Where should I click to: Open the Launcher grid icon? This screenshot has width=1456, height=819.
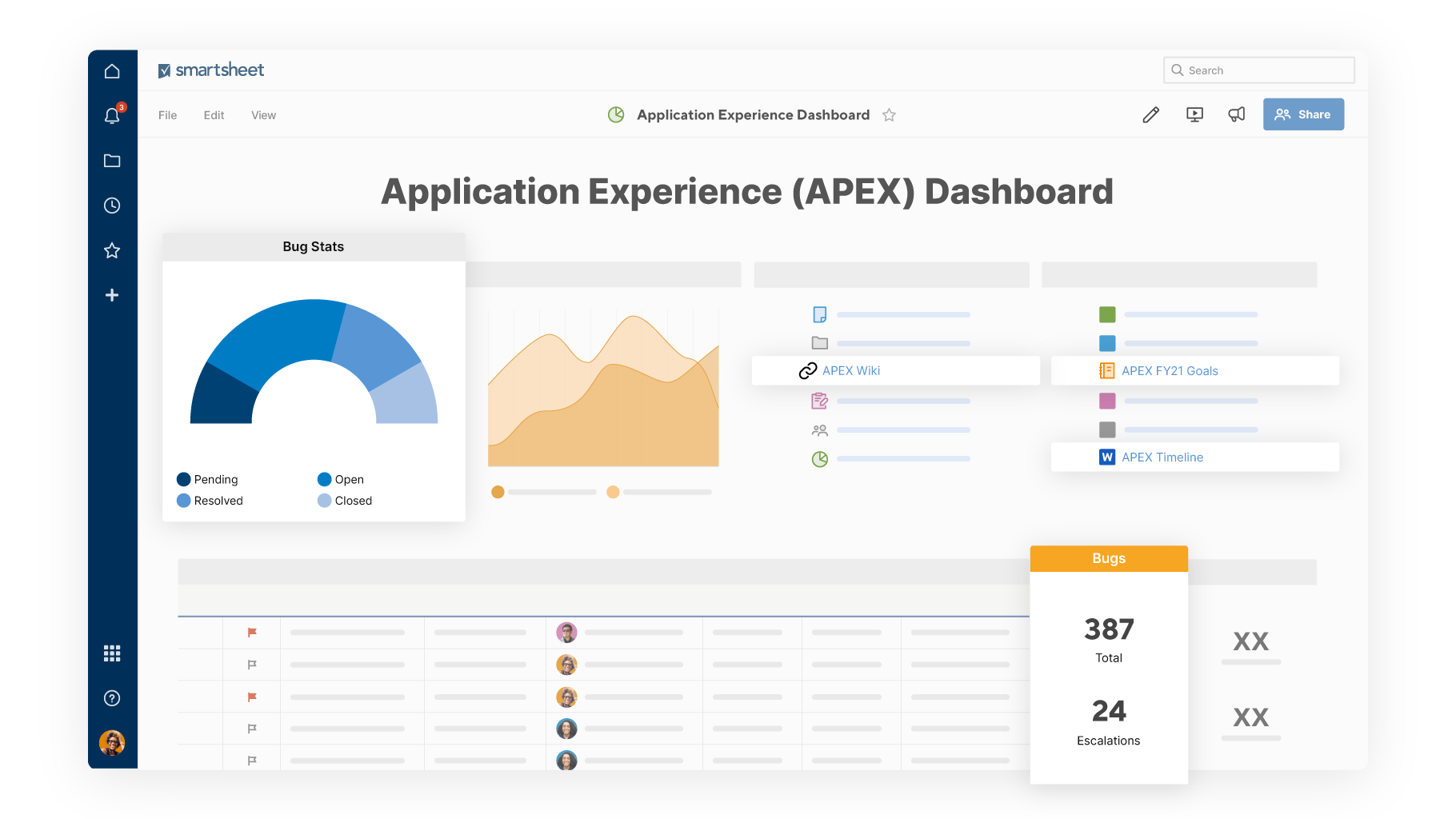(x=112, y=653)
